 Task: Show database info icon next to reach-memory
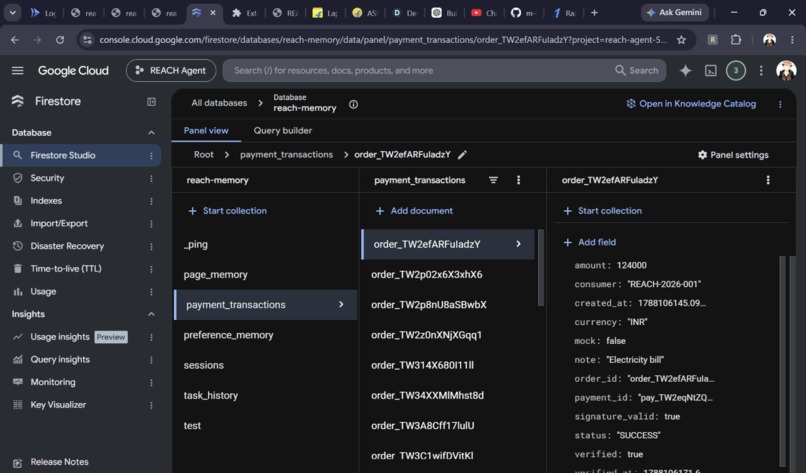tap(353, 104)
